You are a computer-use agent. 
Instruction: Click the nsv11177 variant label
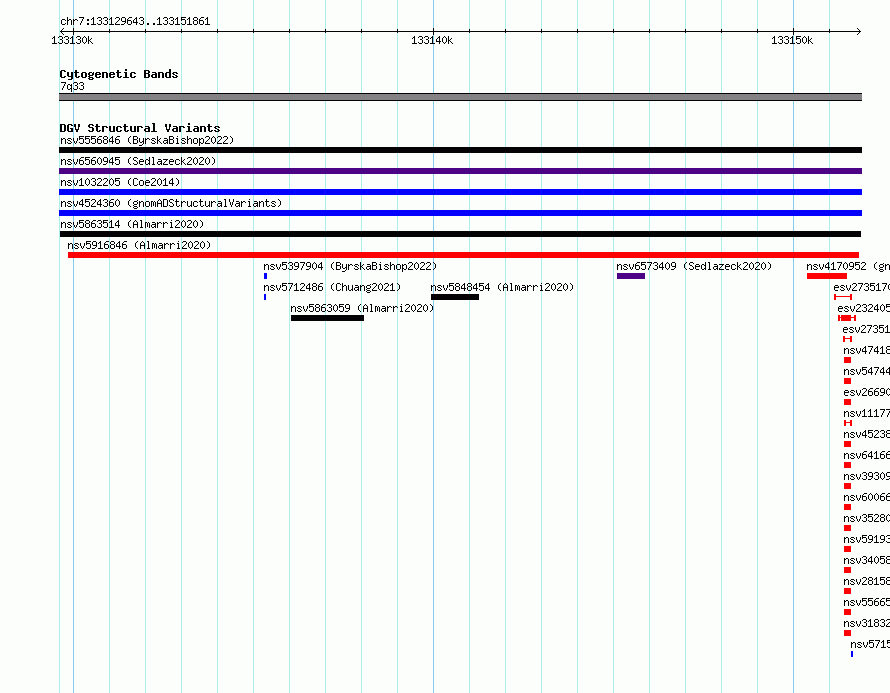pos(867,413)
